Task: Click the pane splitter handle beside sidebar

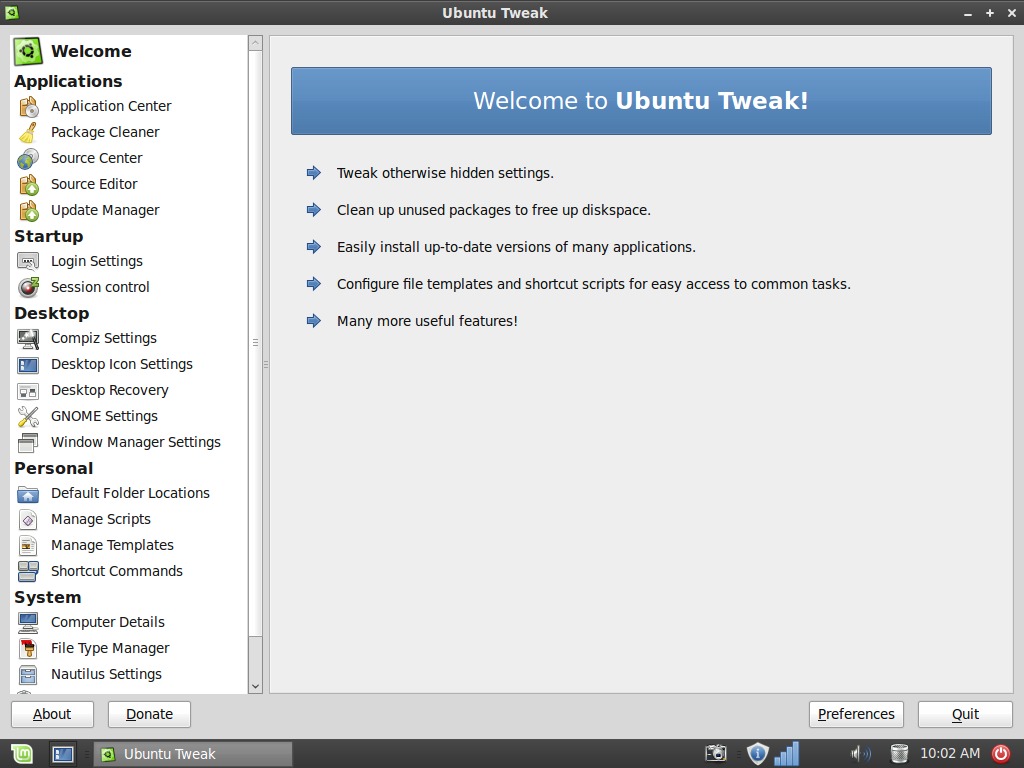Action: click(x=266, y=364)
